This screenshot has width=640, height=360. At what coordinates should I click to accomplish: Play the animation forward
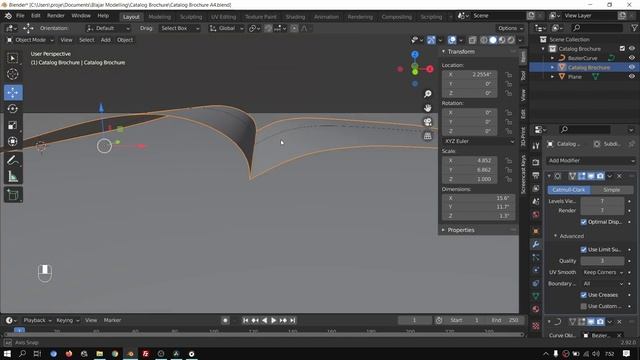pyautogui.click(x=273, y=320)
